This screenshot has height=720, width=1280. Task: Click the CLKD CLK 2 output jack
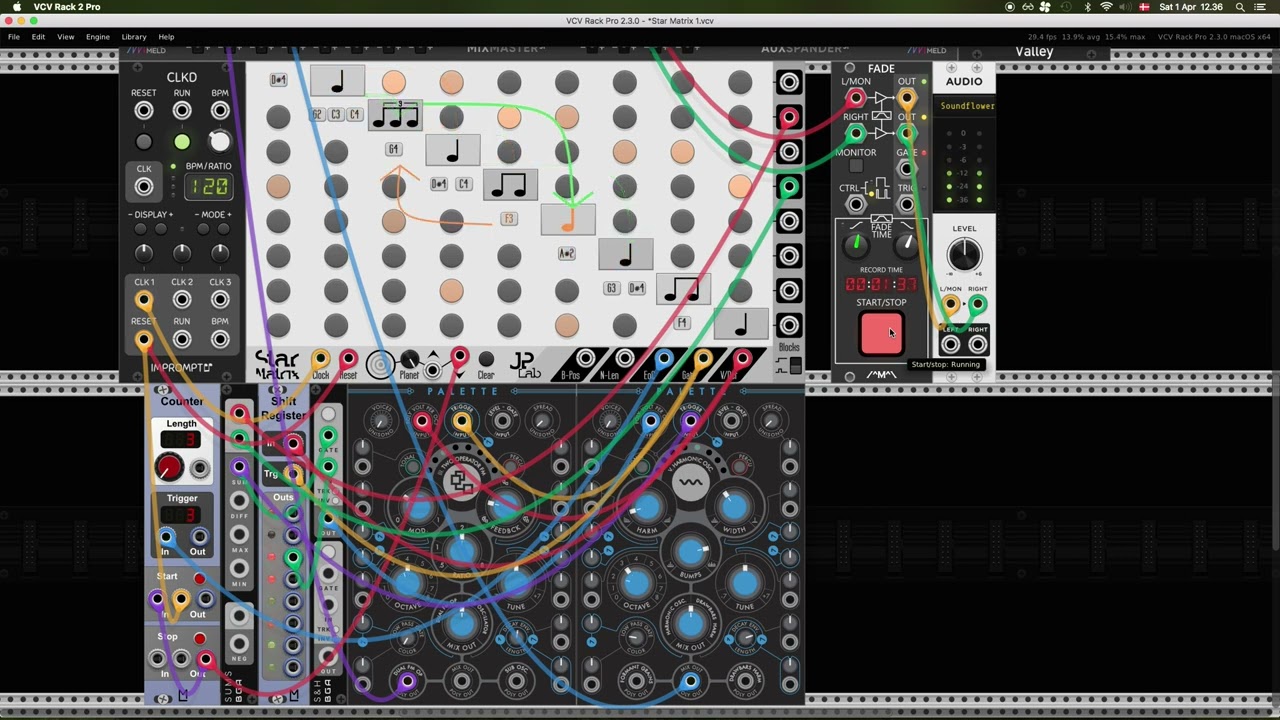[182, 300]
